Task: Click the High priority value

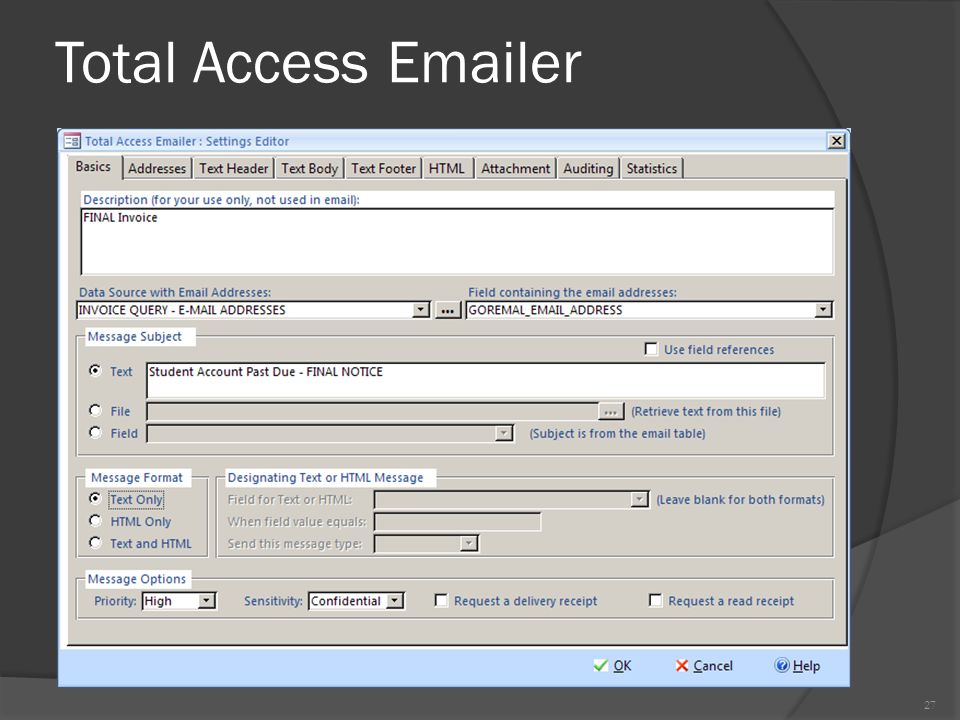Action: tap(158, 601)
